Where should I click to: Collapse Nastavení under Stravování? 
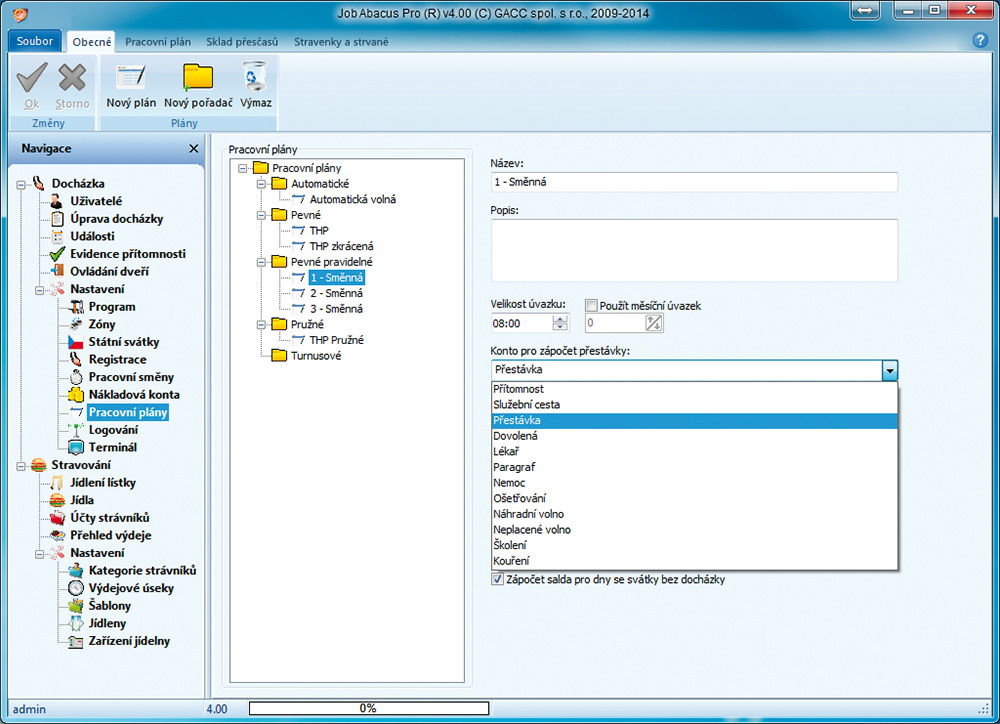(40, 553)
